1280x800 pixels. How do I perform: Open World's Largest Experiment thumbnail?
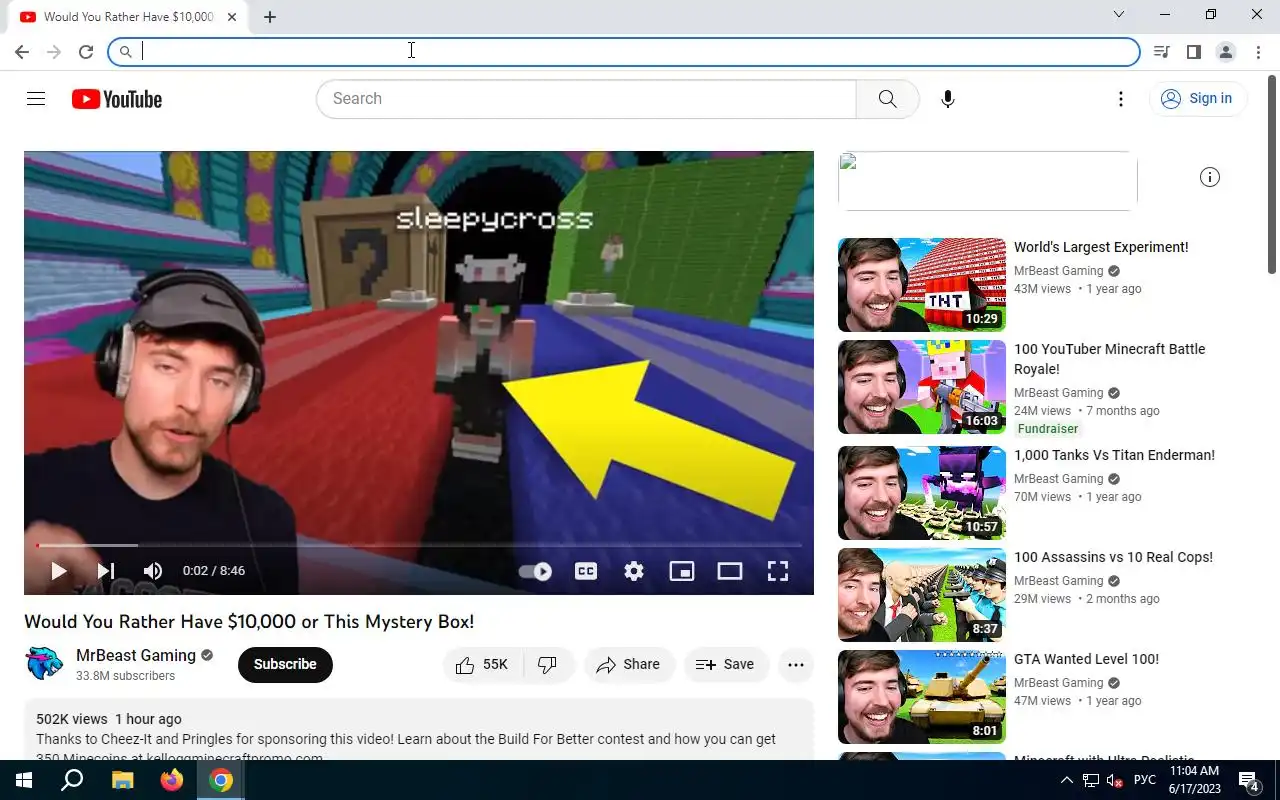922,285
